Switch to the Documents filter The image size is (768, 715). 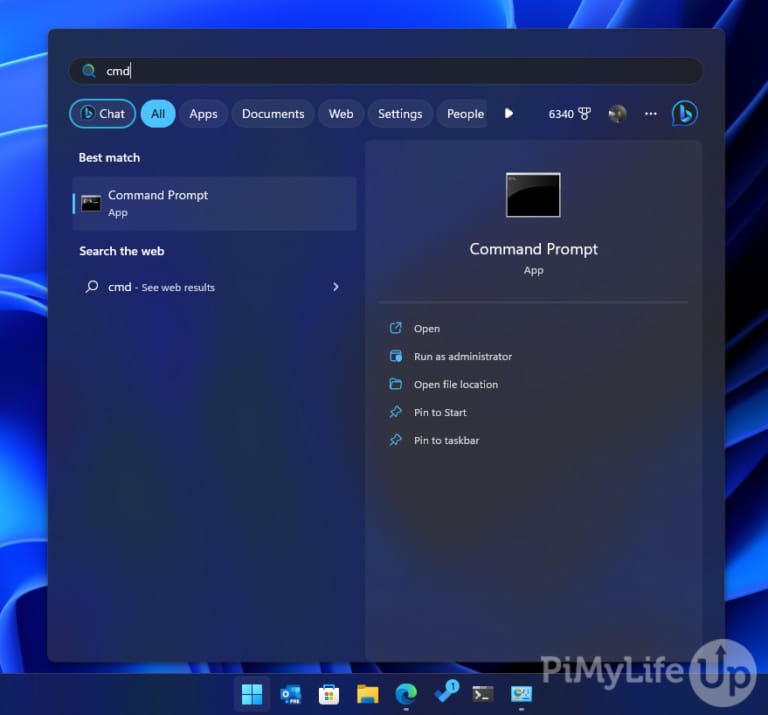[x=273, y=114]
